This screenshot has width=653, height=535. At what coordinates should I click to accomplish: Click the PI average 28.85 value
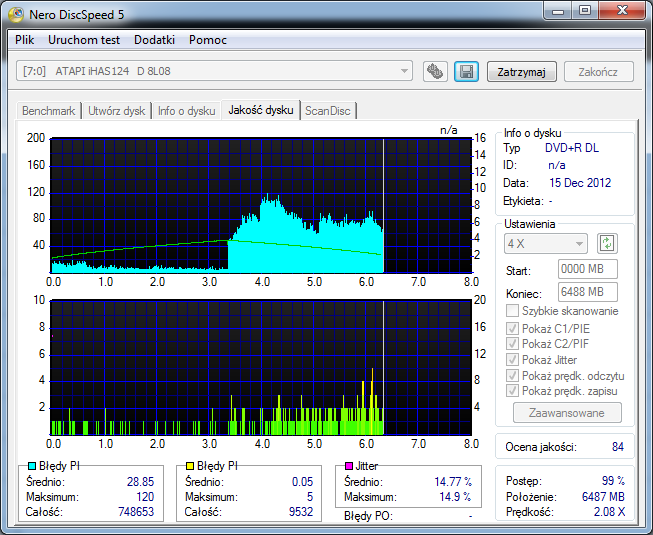coord(140,482)
